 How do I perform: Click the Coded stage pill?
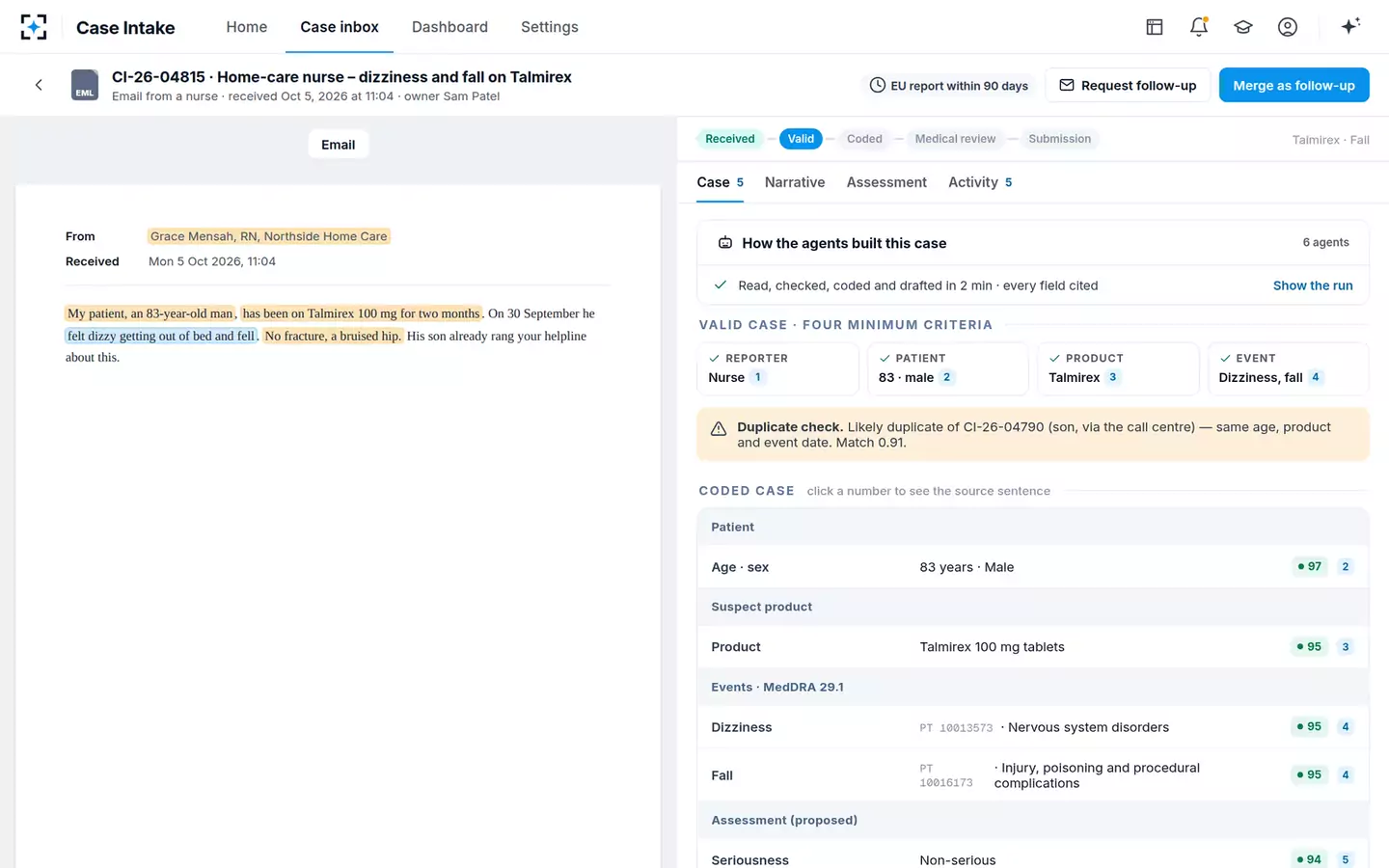pyautogui.click(x=864, y=139)
